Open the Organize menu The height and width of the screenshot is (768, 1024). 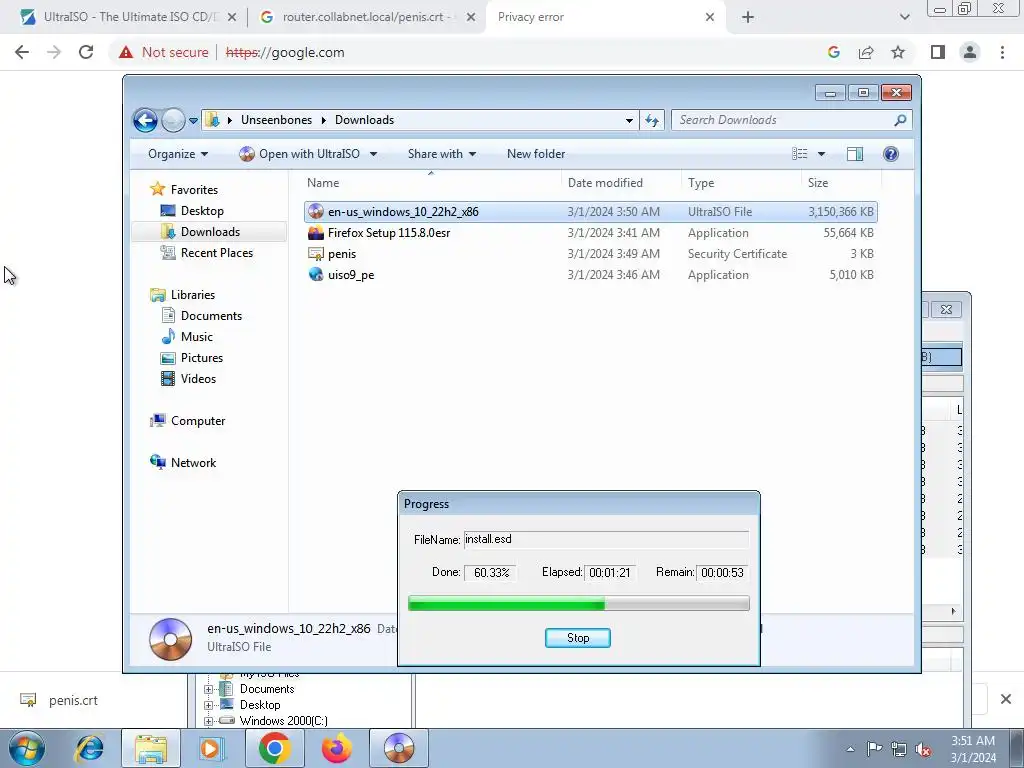click(x=178, y=154)
